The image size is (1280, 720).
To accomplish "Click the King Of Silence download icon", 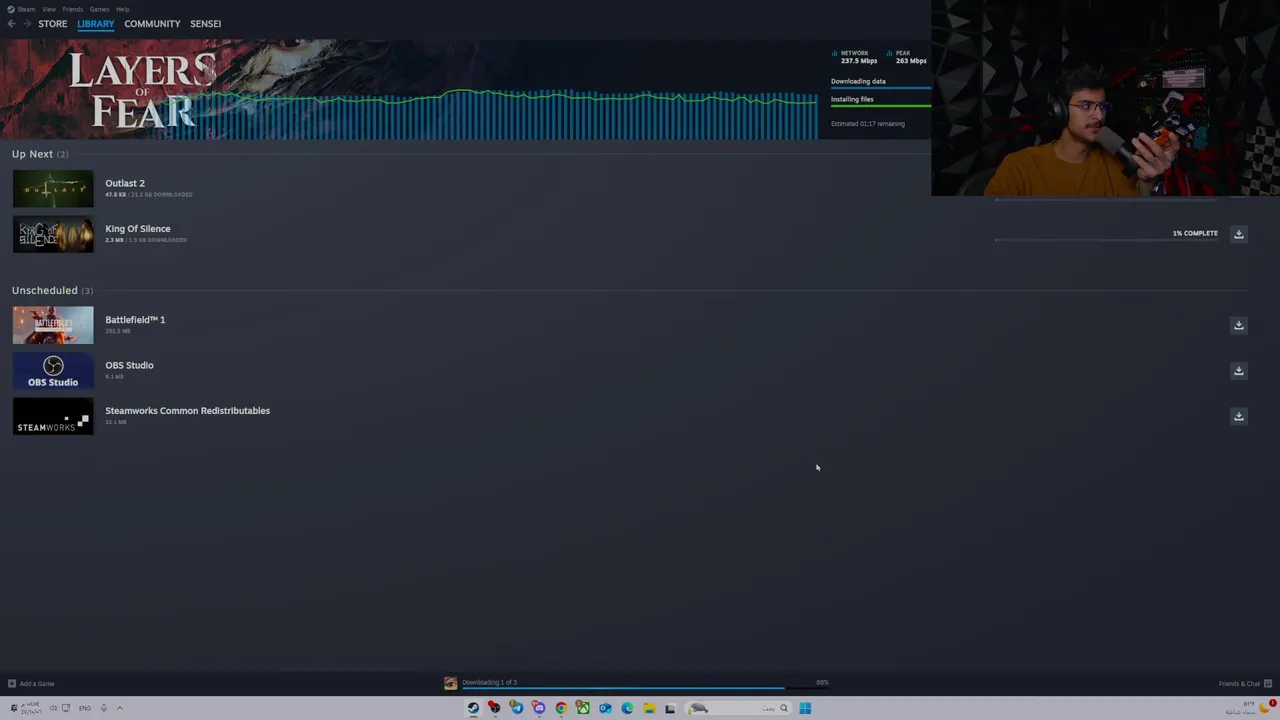I will click(x=1238, y=234).
